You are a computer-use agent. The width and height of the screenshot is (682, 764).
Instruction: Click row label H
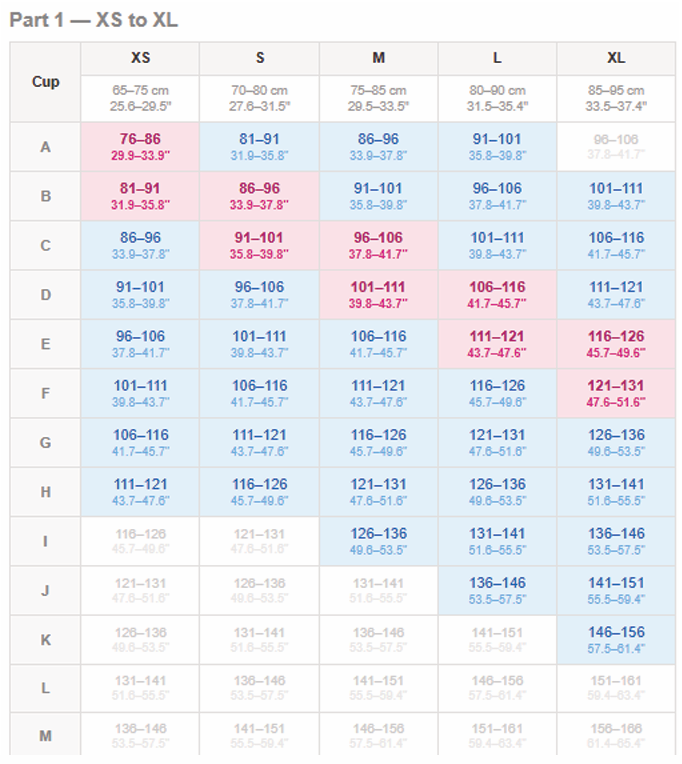[x=45, y=492]
